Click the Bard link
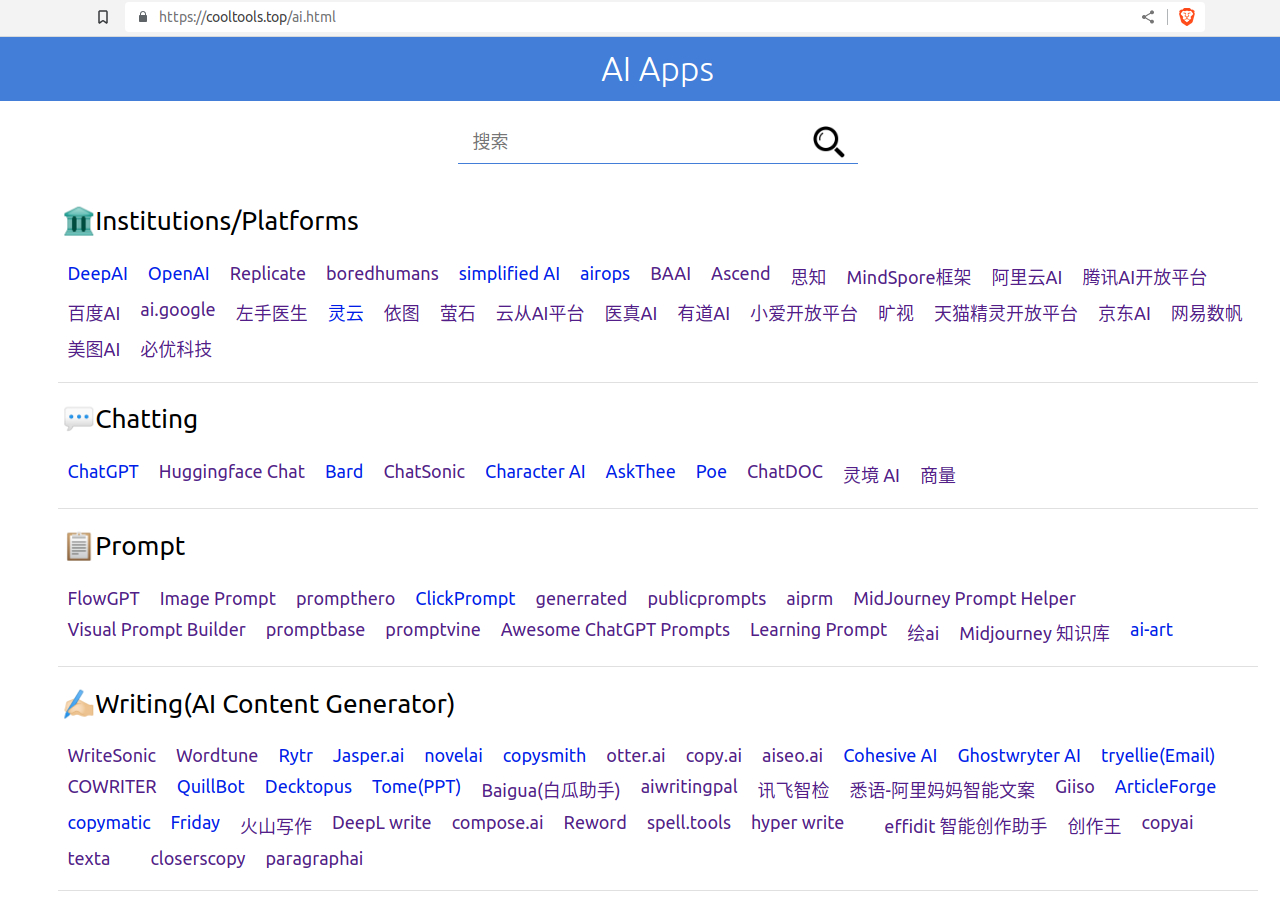Screen dimensions: 1280x905 pyautogui.click(x=344, y=472)
